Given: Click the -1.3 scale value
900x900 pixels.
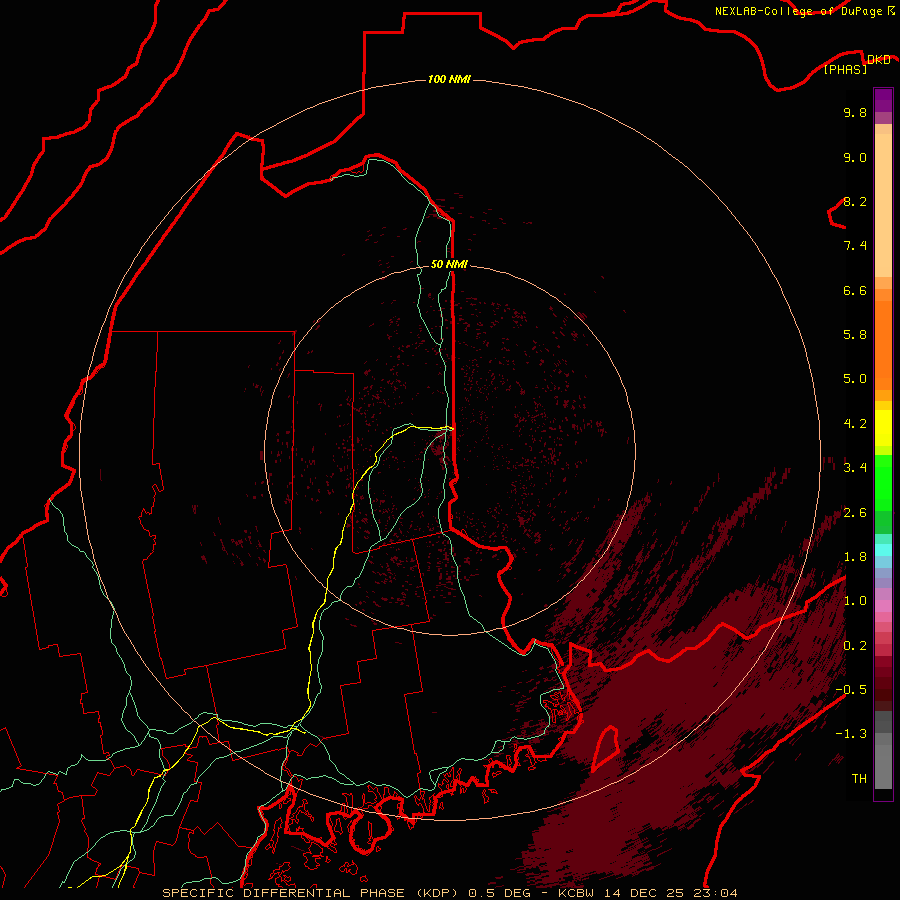Looking at the screenshot, I should click(851, 734).
